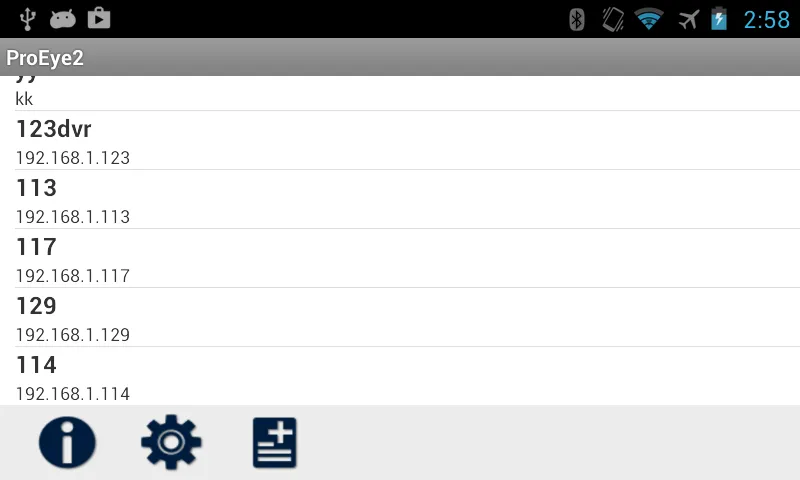Tap the Play Store bag notification icon
800x480 pixels.
[x=99, y=18]
